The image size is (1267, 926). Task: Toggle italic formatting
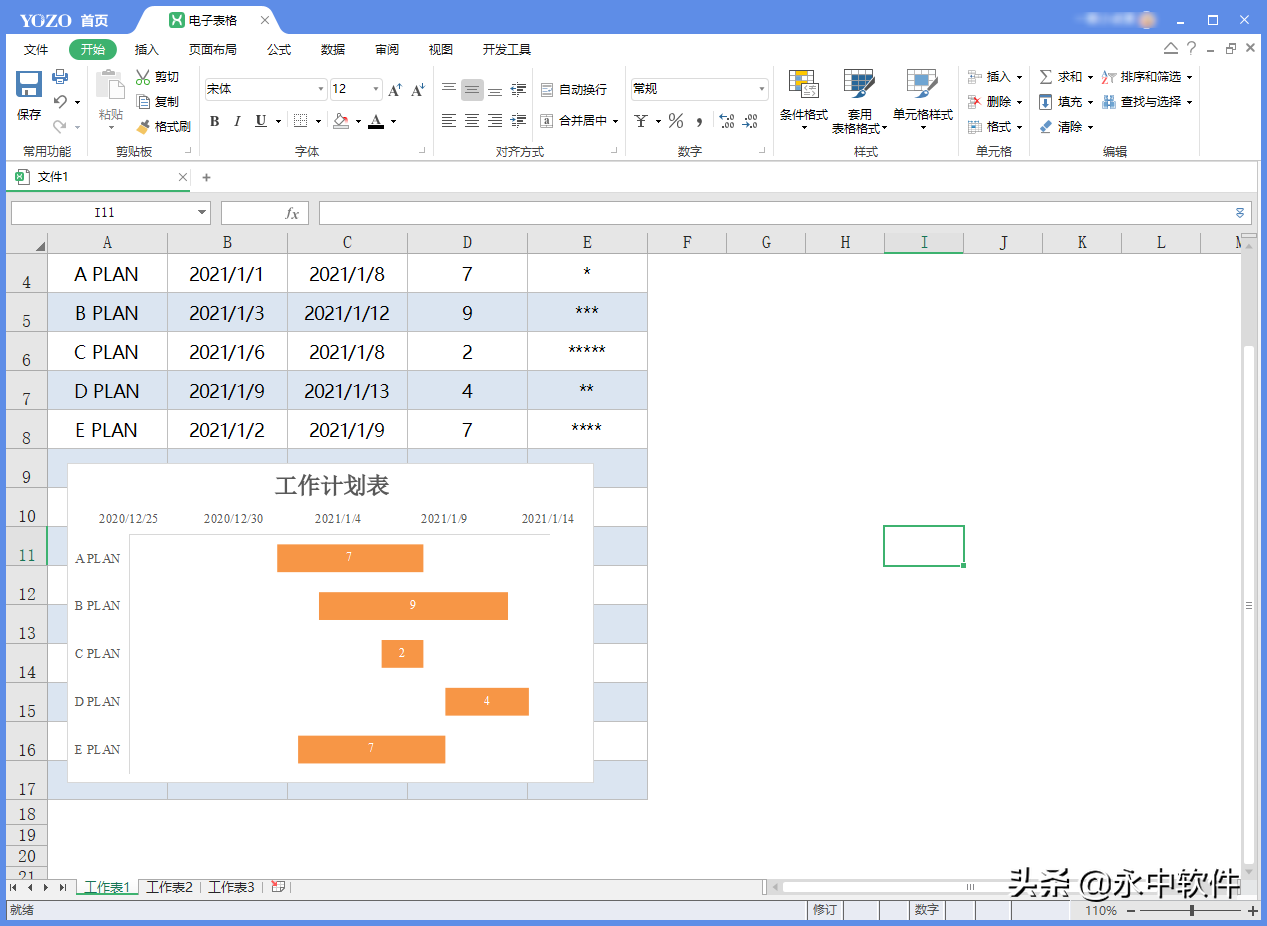237,121
